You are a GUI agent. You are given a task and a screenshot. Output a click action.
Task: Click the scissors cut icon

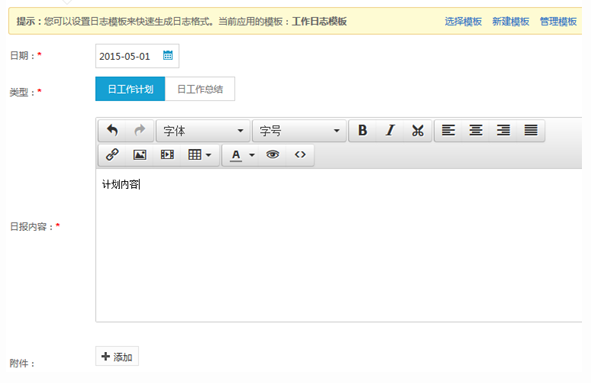pyautogui.click(x=418, y=130)
